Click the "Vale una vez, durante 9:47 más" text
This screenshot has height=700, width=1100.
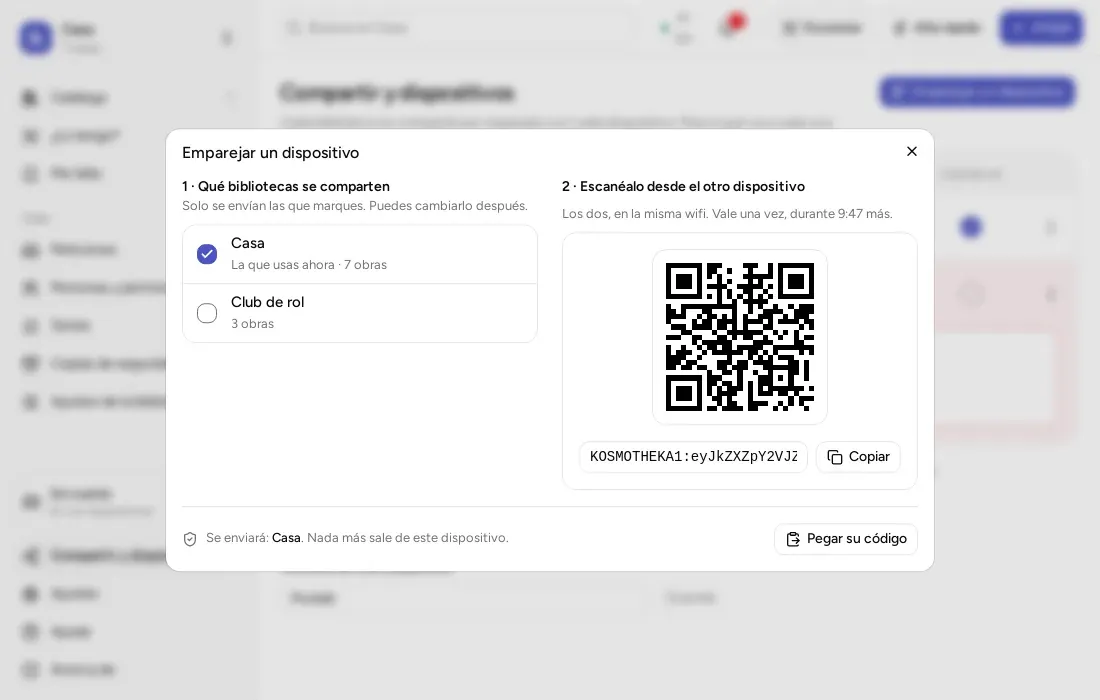[802, 213]
